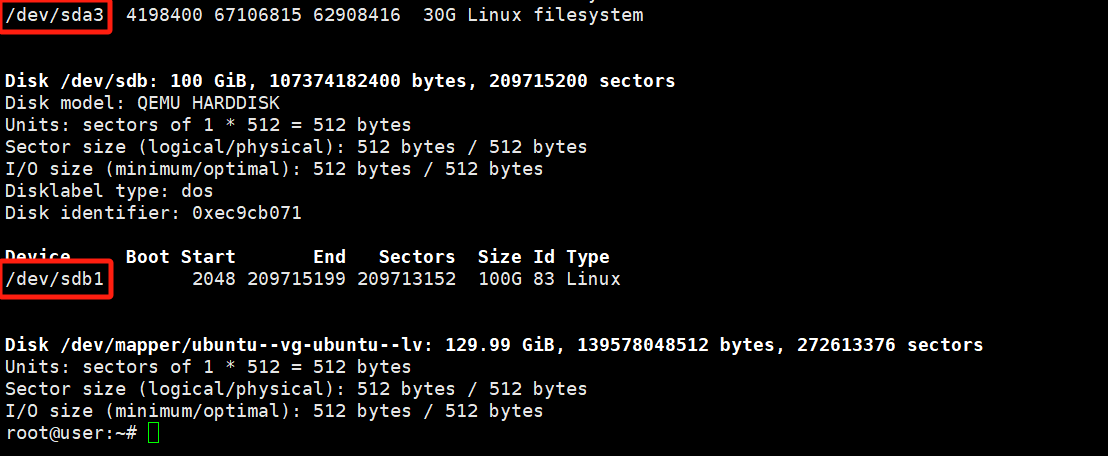This screenshot has width=1108, height=456.
Task: Click the highlighted /dev/sdb1 partition name
Action: click(x=54, y=279)
